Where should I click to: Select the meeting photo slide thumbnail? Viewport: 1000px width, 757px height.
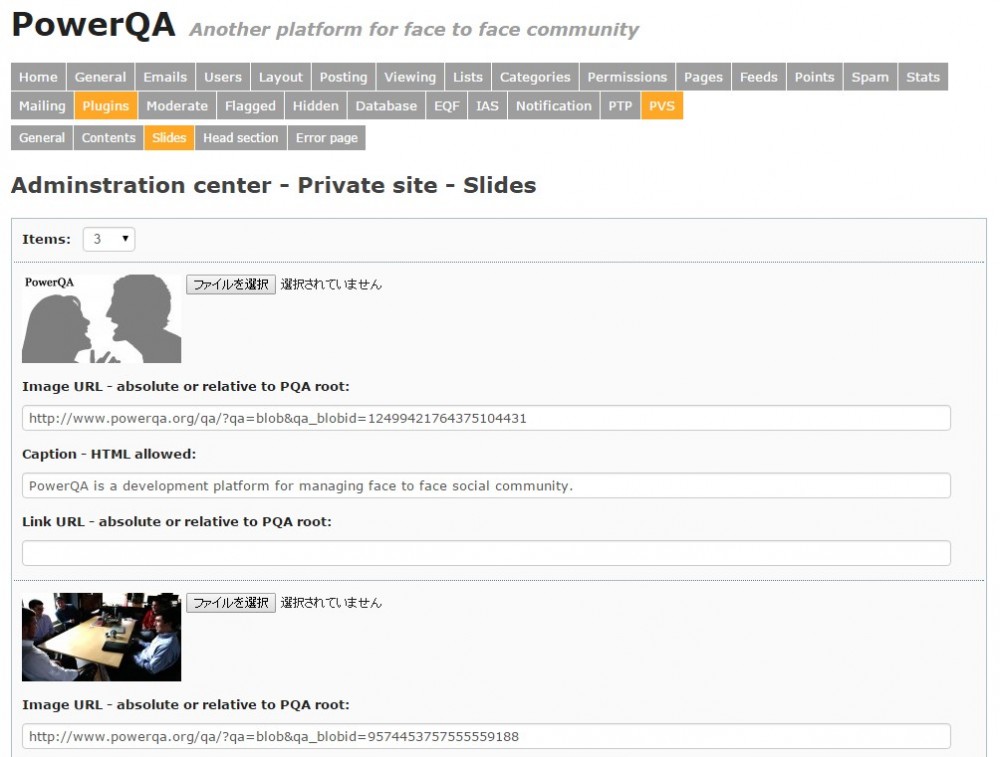click(102, 637)
